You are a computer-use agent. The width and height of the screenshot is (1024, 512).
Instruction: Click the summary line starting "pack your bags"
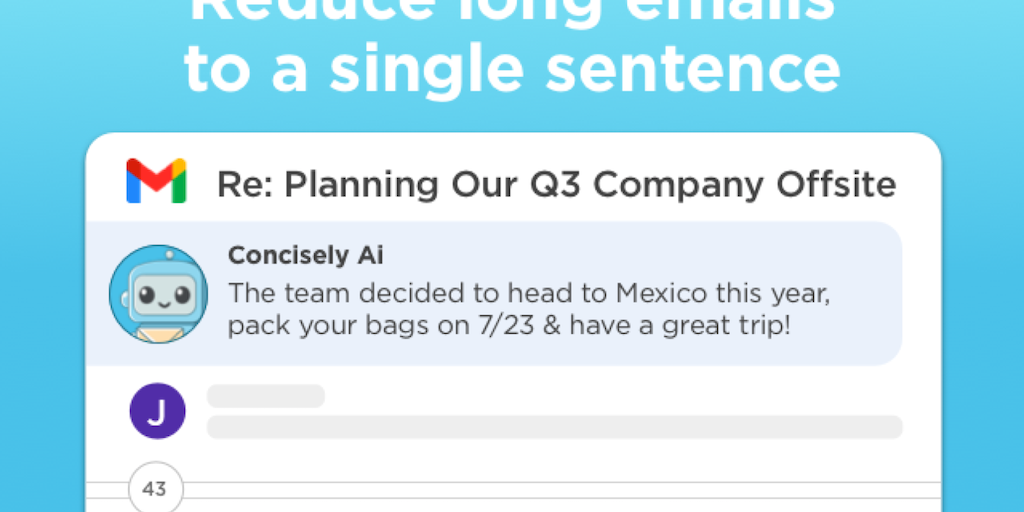(509, 326)
